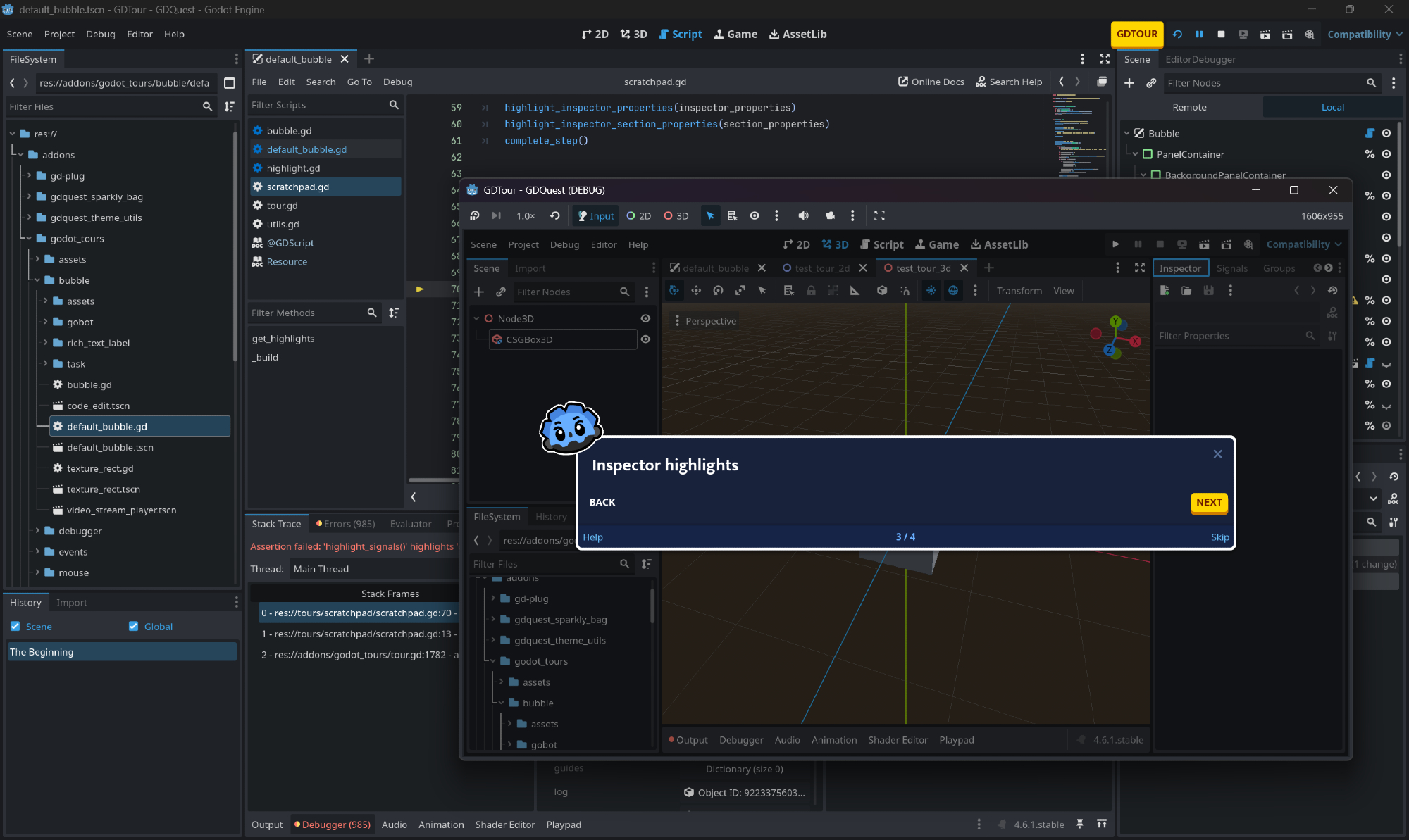This screenshot has height=840, width=1409.
Task: Toggle the Global history checkbox
Action: 134,626
